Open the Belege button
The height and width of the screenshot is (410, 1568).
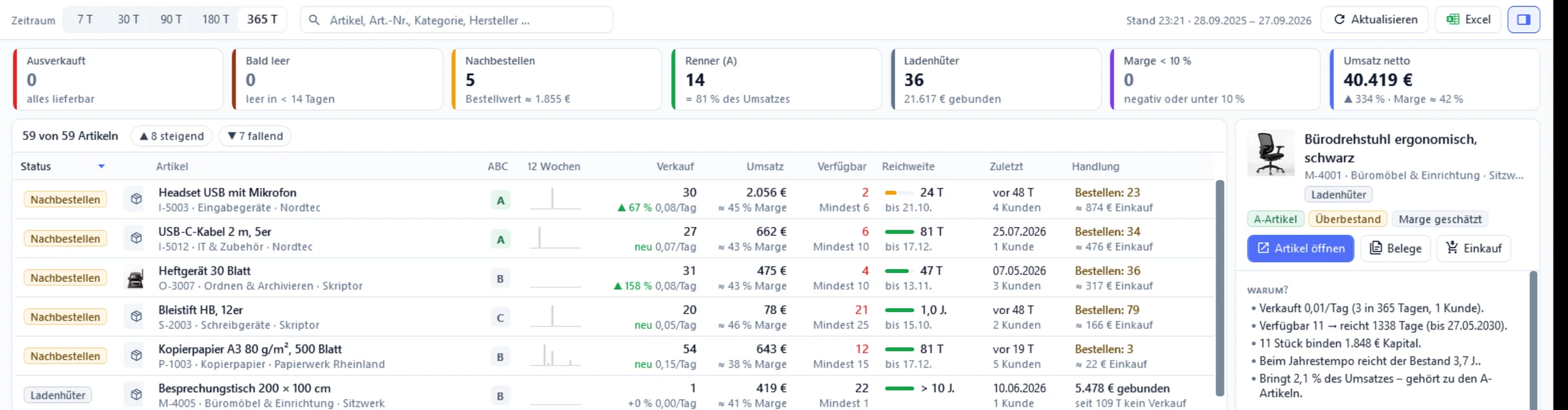coord(1396,248)
